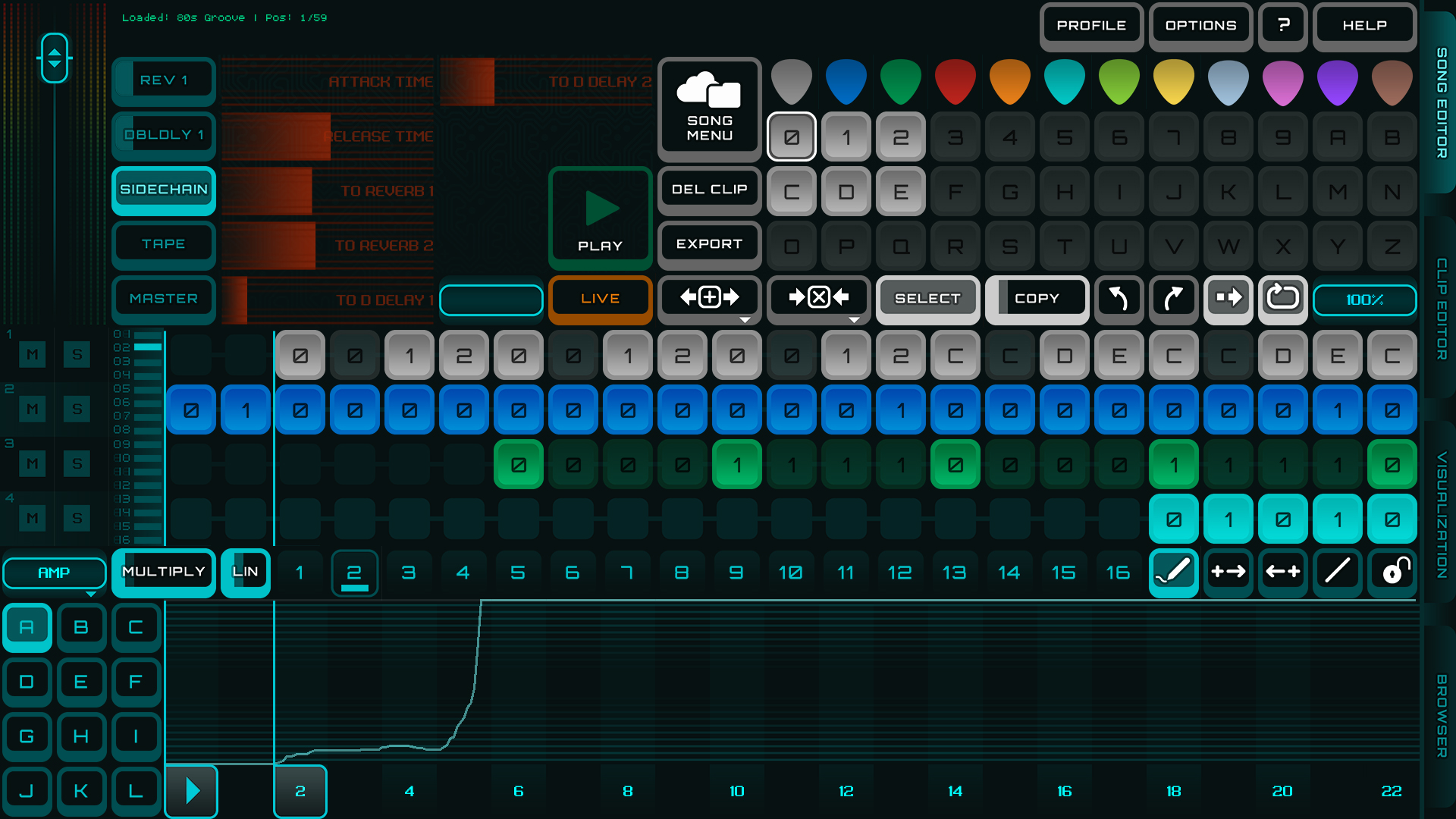1456x819 pixels.
Task: Solo track 2 with S button
Action: point(77,409)
